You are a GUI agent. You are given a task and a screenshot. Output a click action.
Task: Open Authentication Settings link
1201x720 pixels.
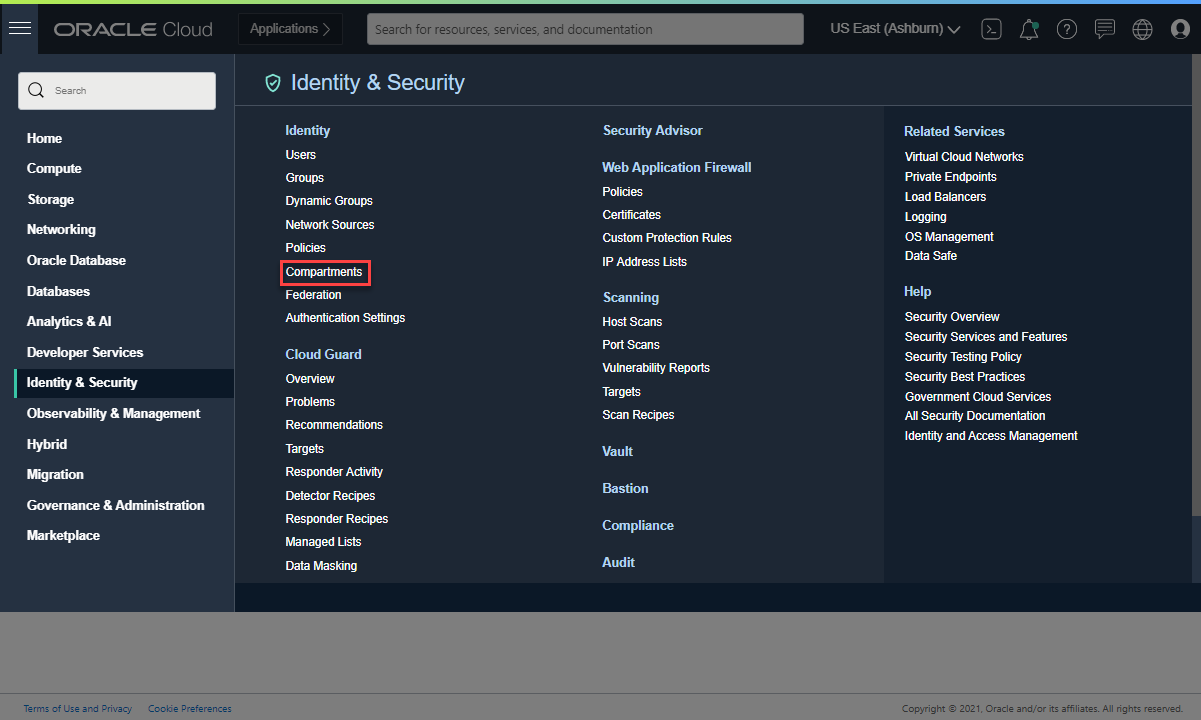(345, 318)
